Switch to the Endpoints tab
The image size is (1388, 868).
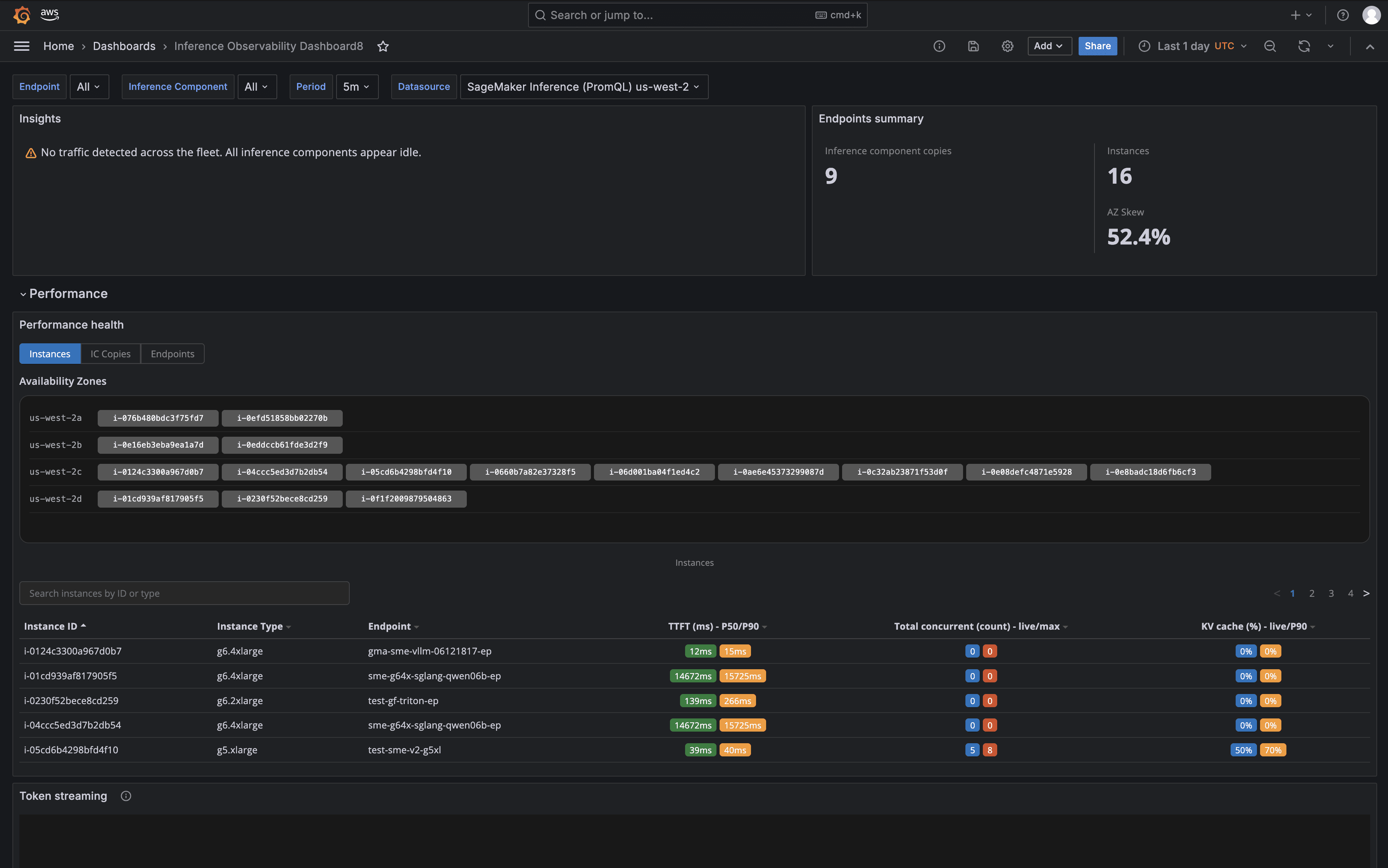point(172,354)
